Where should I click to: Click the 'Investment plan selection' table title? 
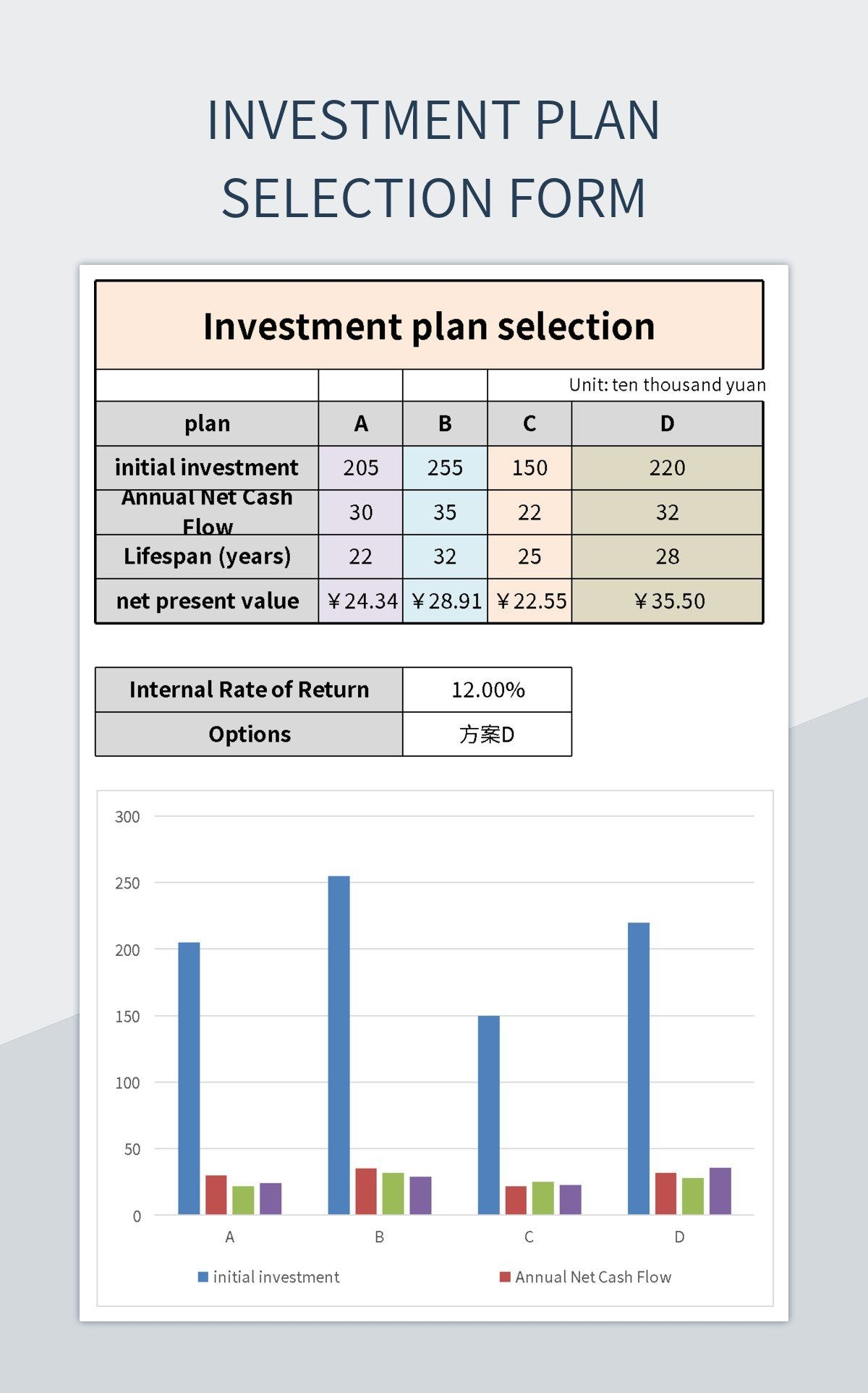pyautogui.click(x=429, y=326)
